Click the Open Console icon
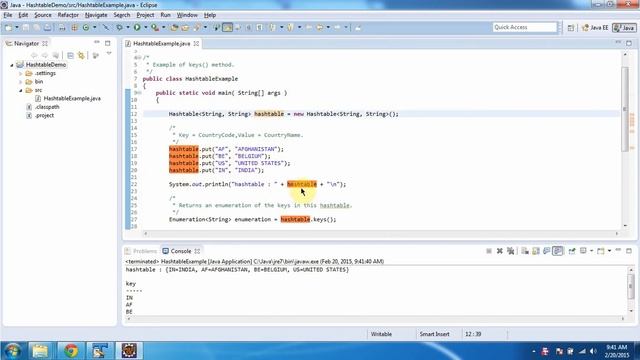640x360 pixels. [600, 251]
